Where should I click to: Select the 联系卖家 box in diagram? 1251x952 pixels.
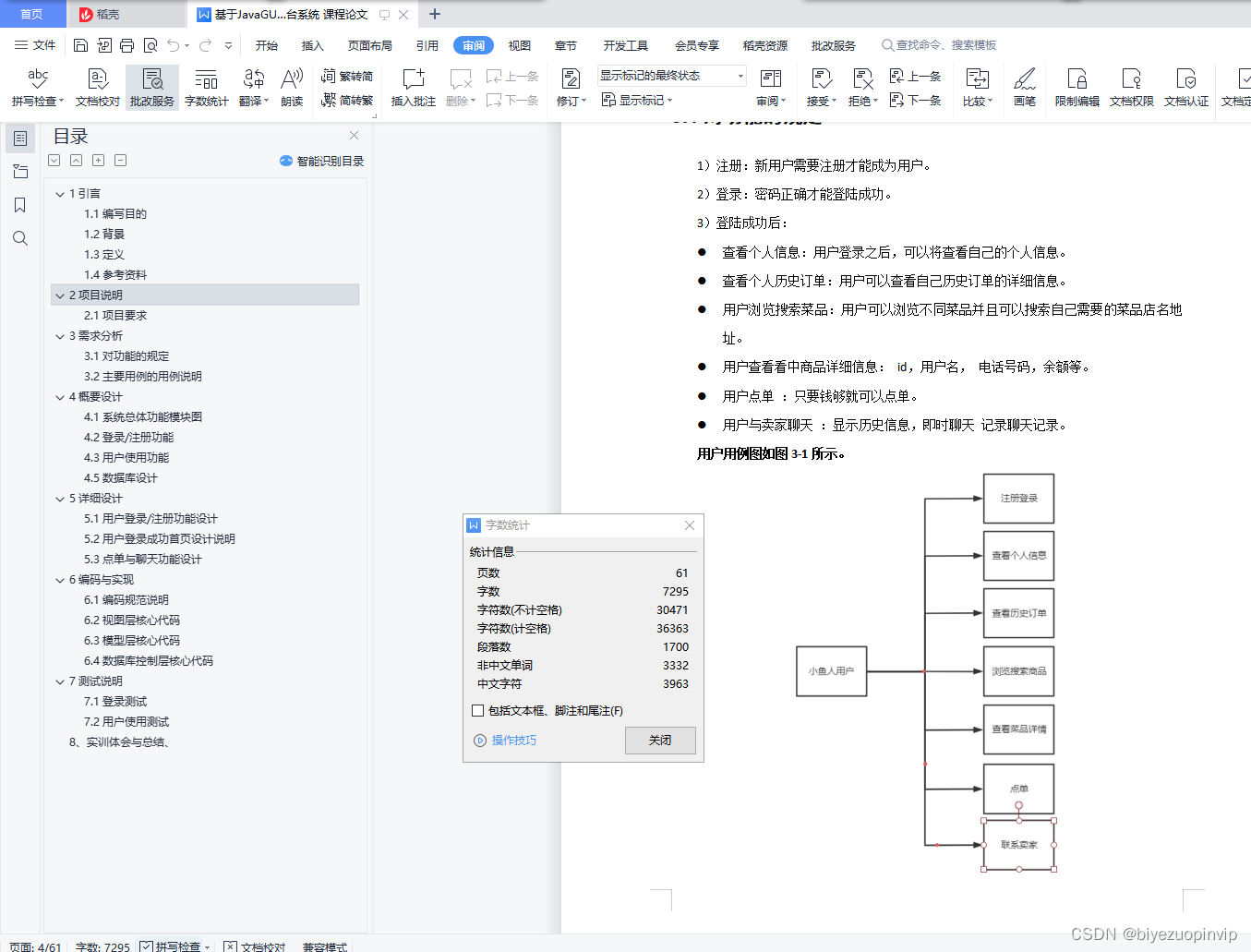[1018, 845]
